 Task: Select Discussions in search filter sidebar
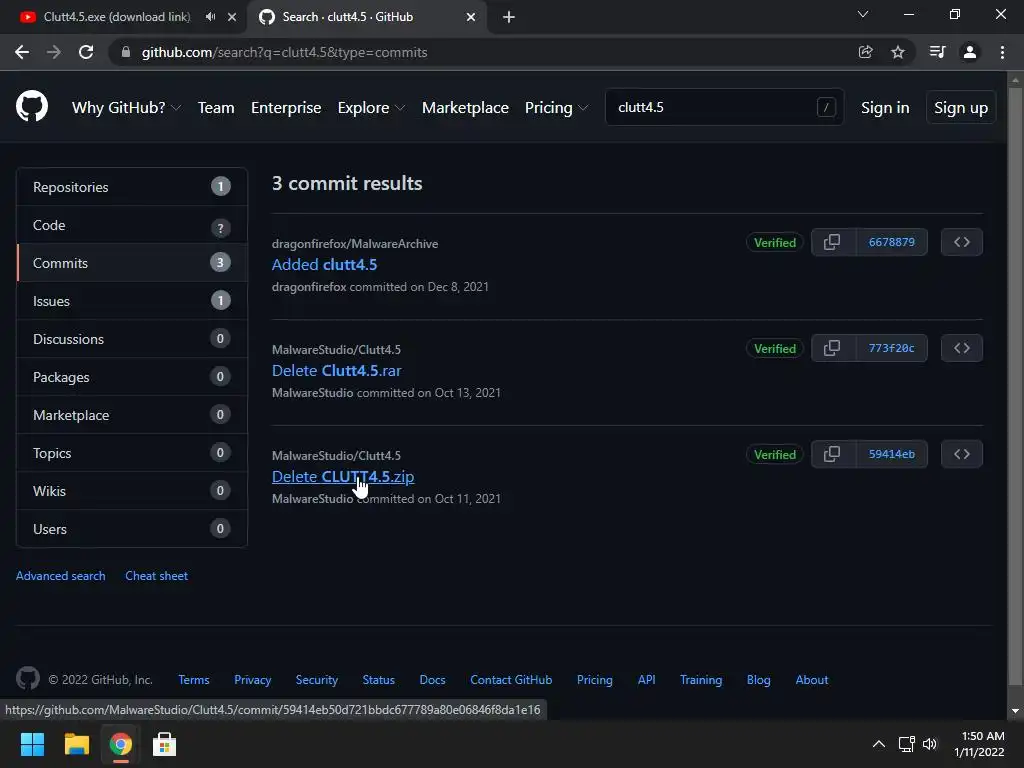pos(132,339)
